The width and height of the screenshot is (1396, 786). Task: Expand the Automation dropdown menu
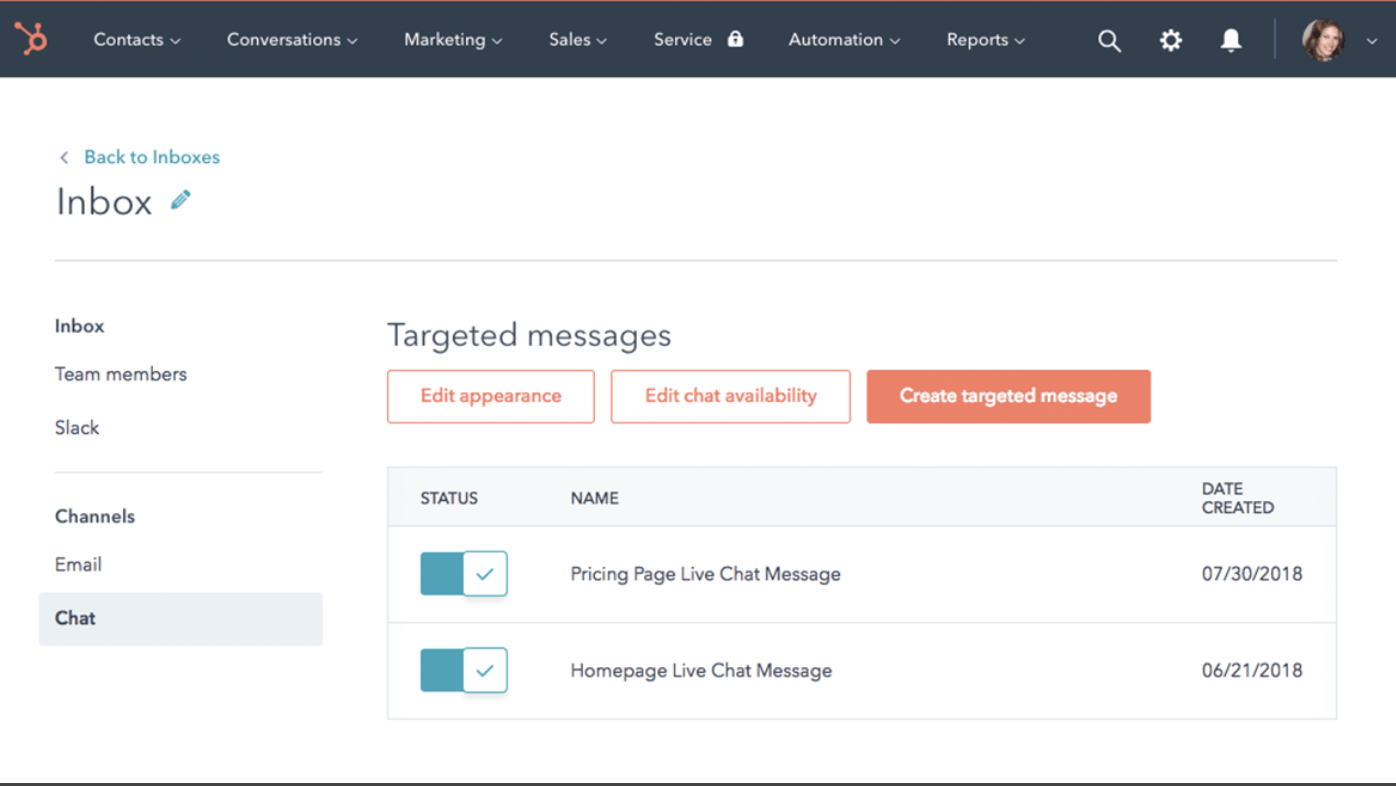pos(844,40)
